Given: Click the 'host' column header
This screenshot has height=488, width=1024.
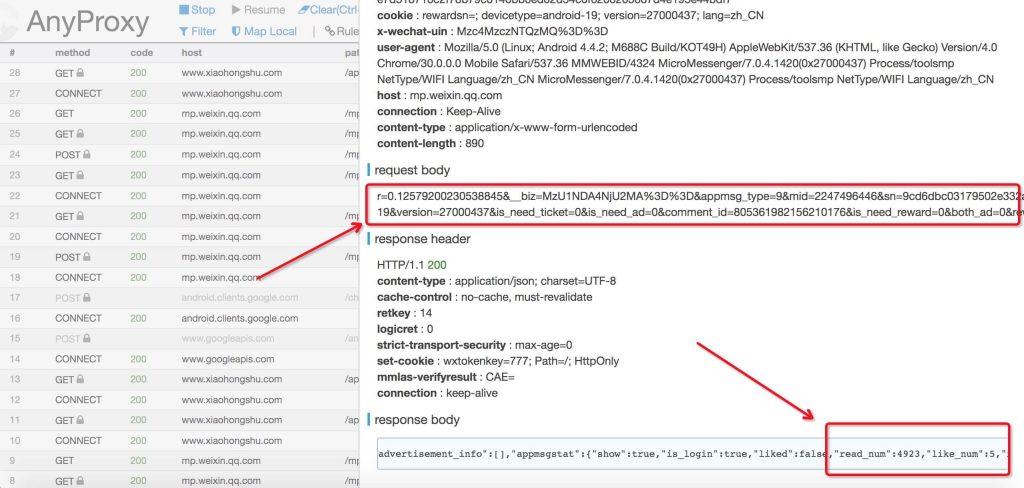Looking at the screenshot, I should click(x=191, y=52).
